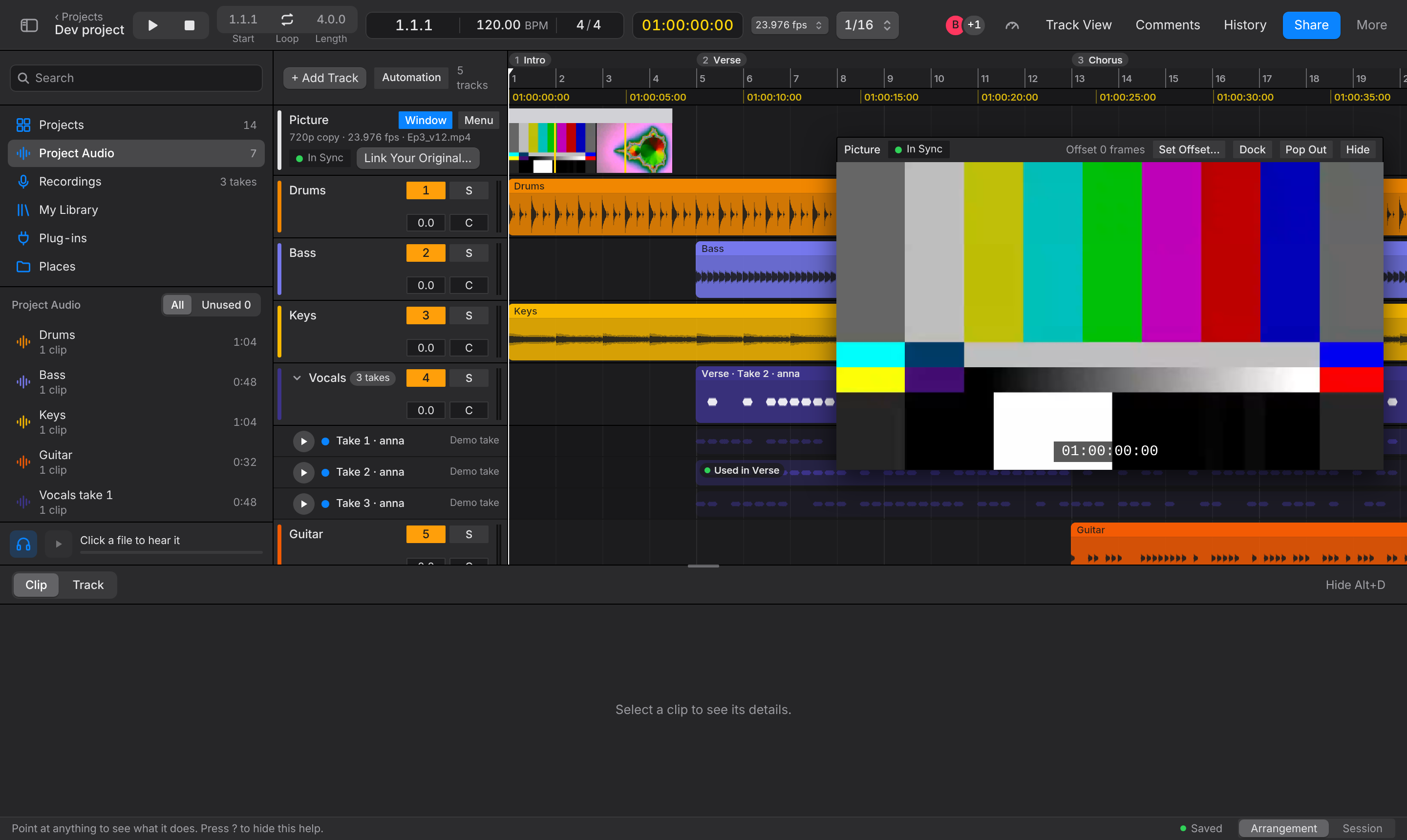The width and height of the screenshot is (1407, 840).
Task: Switch to Track View
Action: click(1079, 25)
